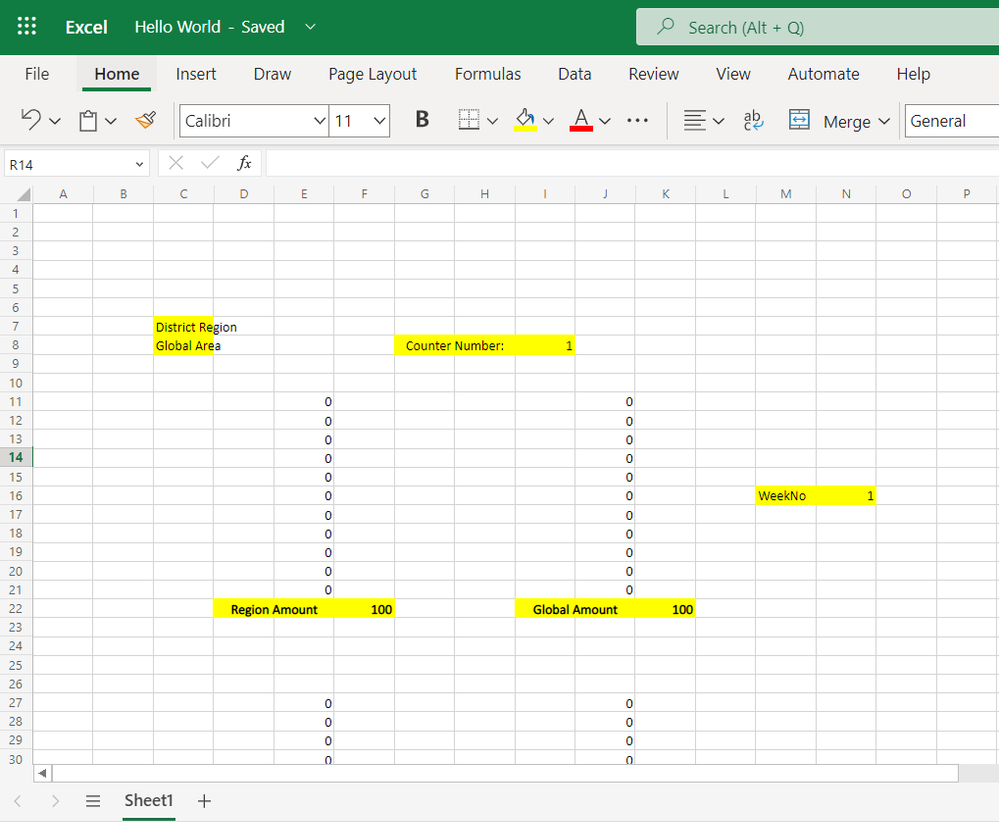Open the Help tab
Screen dimensions: 999x822
[x=913, y=74]
